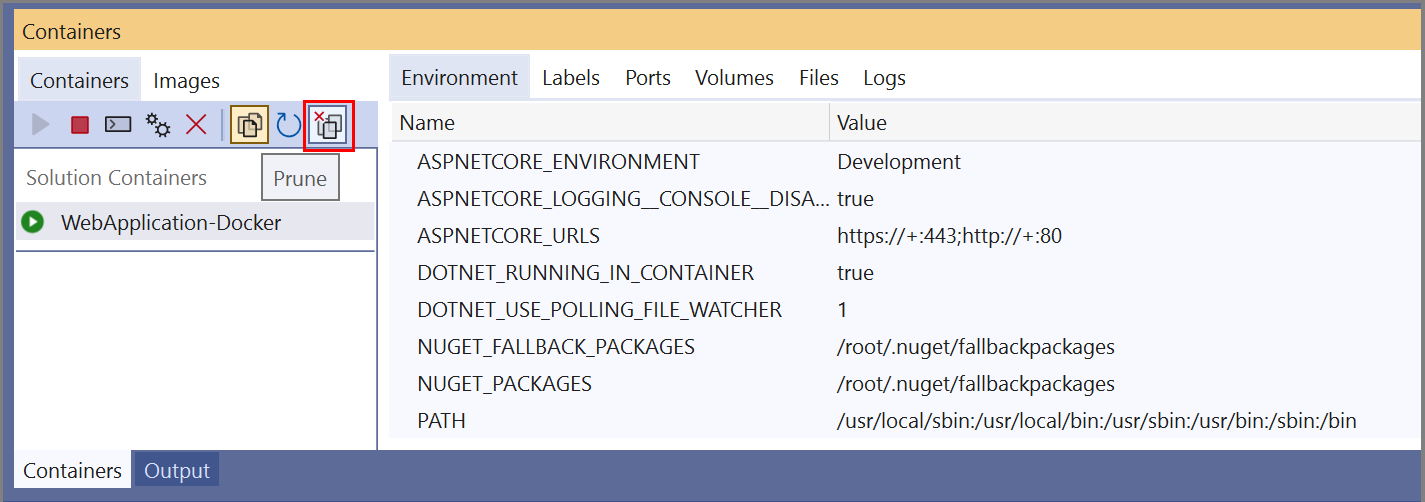Screen dimensions: 1425x502
Task: Toggle the show all containers icon
Action: click(x=249, y=125)
